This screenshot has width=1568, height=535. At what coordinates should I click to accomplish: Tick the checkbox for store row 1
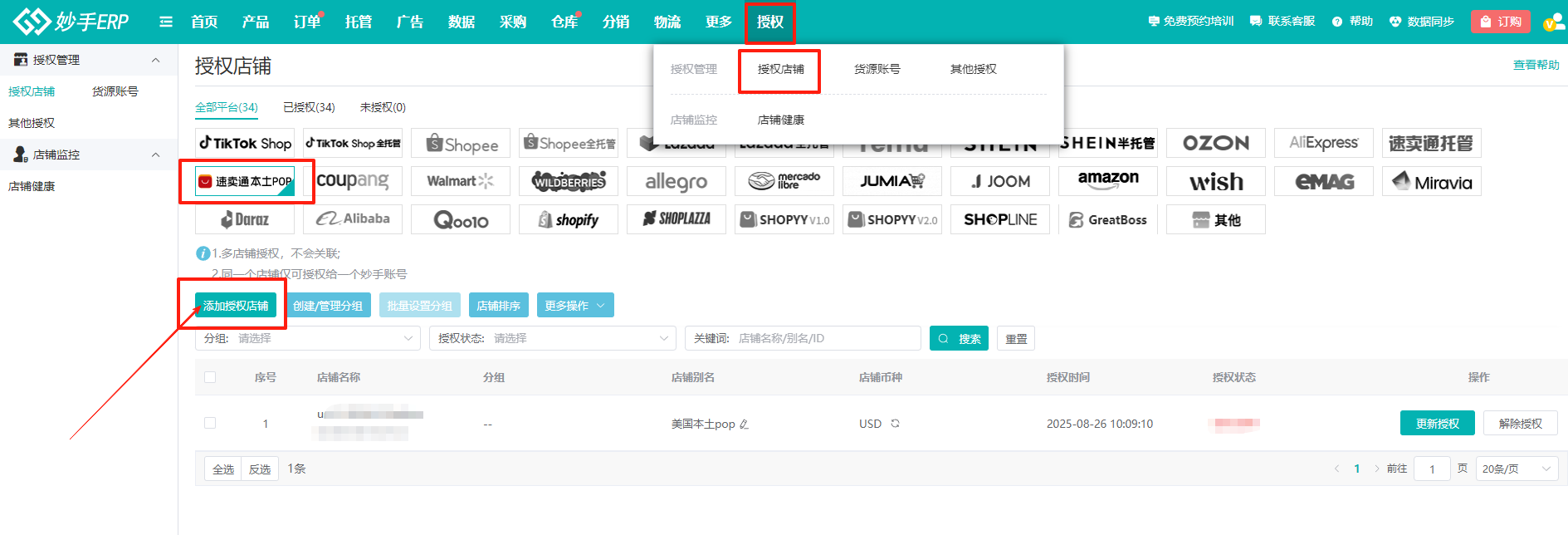click(210, 423)
